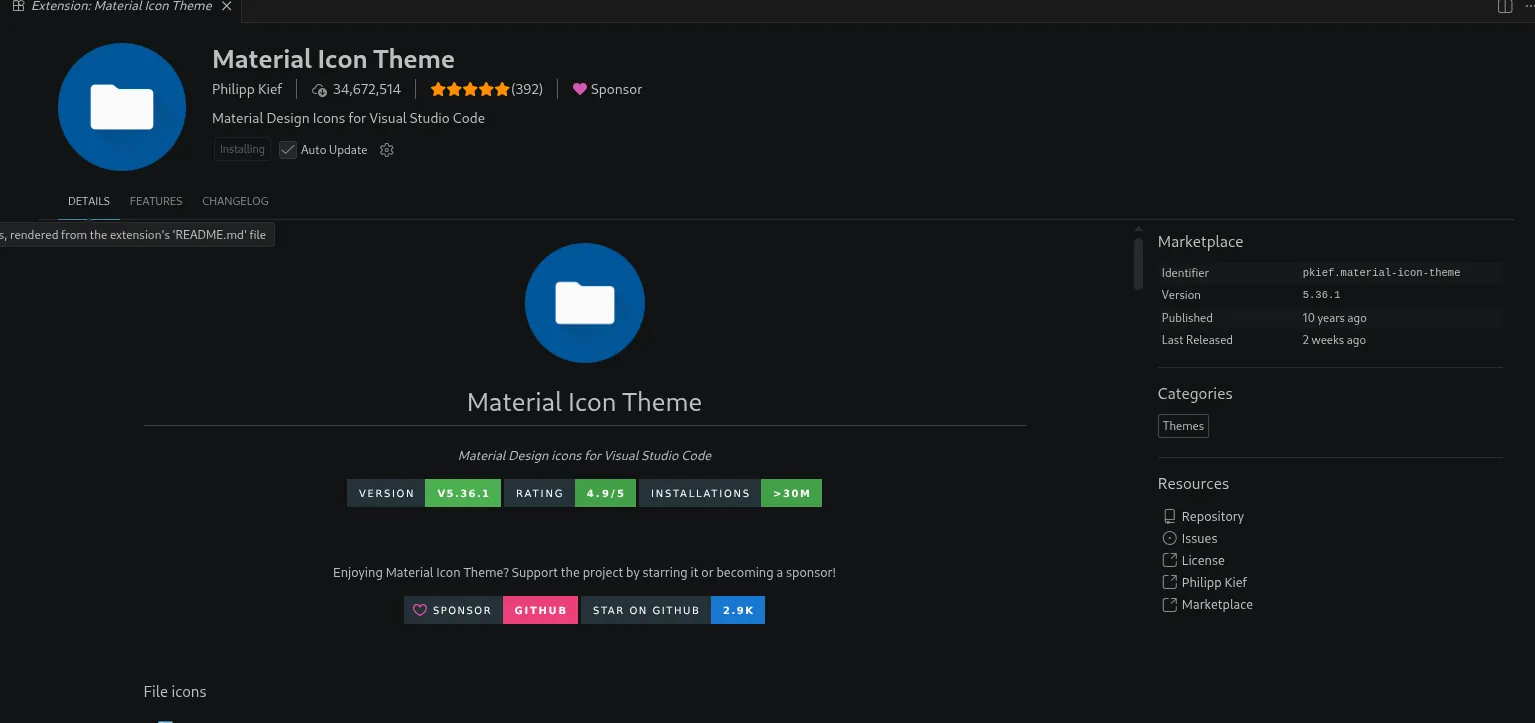Open the Issues resource link

coord(1199,539)
